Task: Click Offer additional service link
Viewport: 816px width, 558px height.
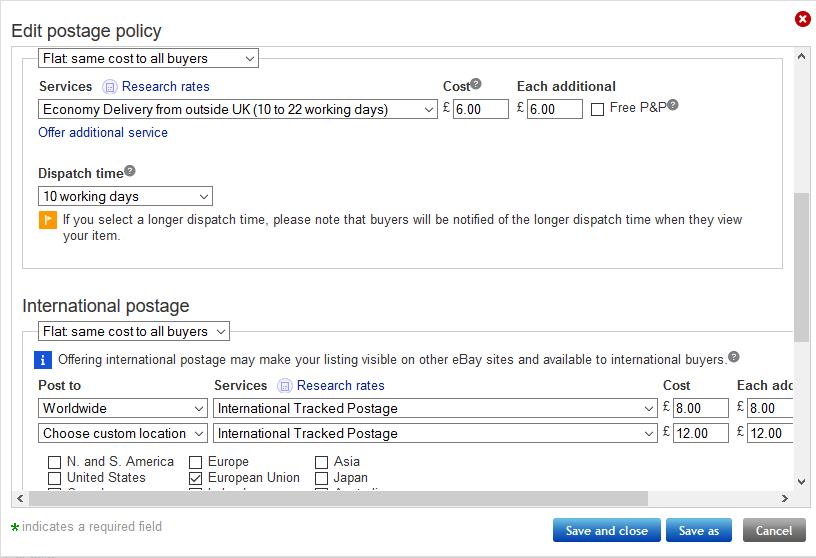Action: point(103,133)
